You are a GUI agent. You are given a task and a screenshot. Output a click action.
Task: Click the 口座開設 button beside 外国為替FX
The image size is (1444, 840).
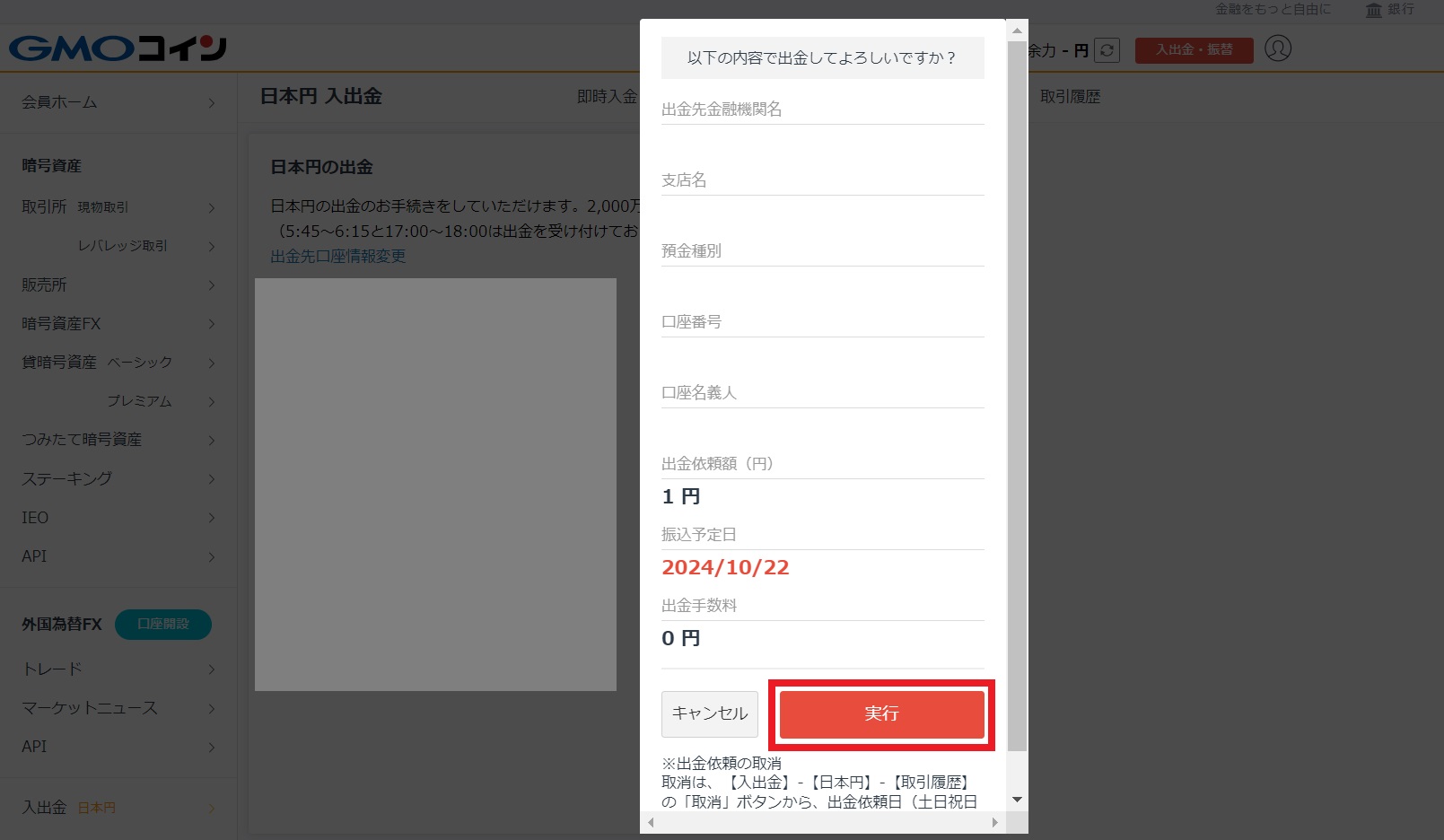163,625
